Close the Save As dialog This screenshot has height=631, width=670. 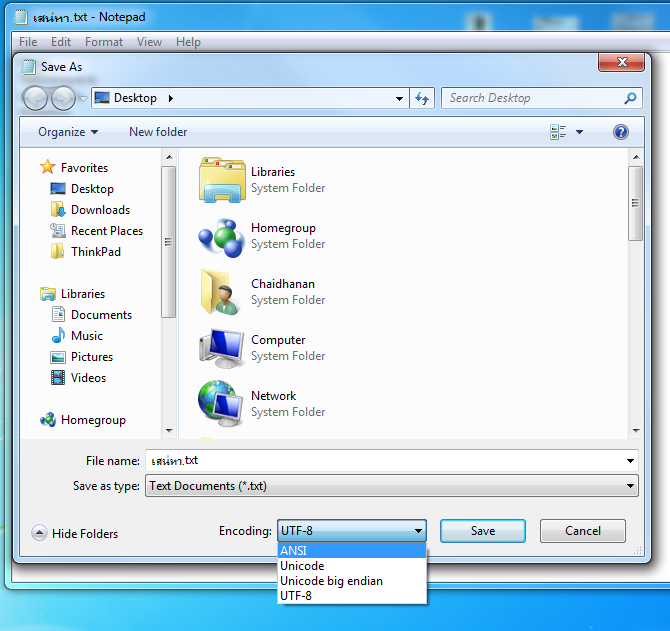tap(622, 62)
